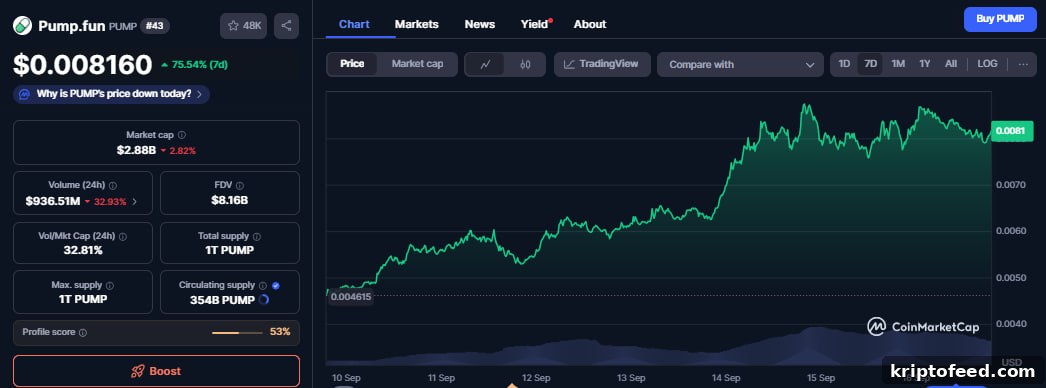
Task: Set chart range to 1D
Action: (x=844, y=64)
